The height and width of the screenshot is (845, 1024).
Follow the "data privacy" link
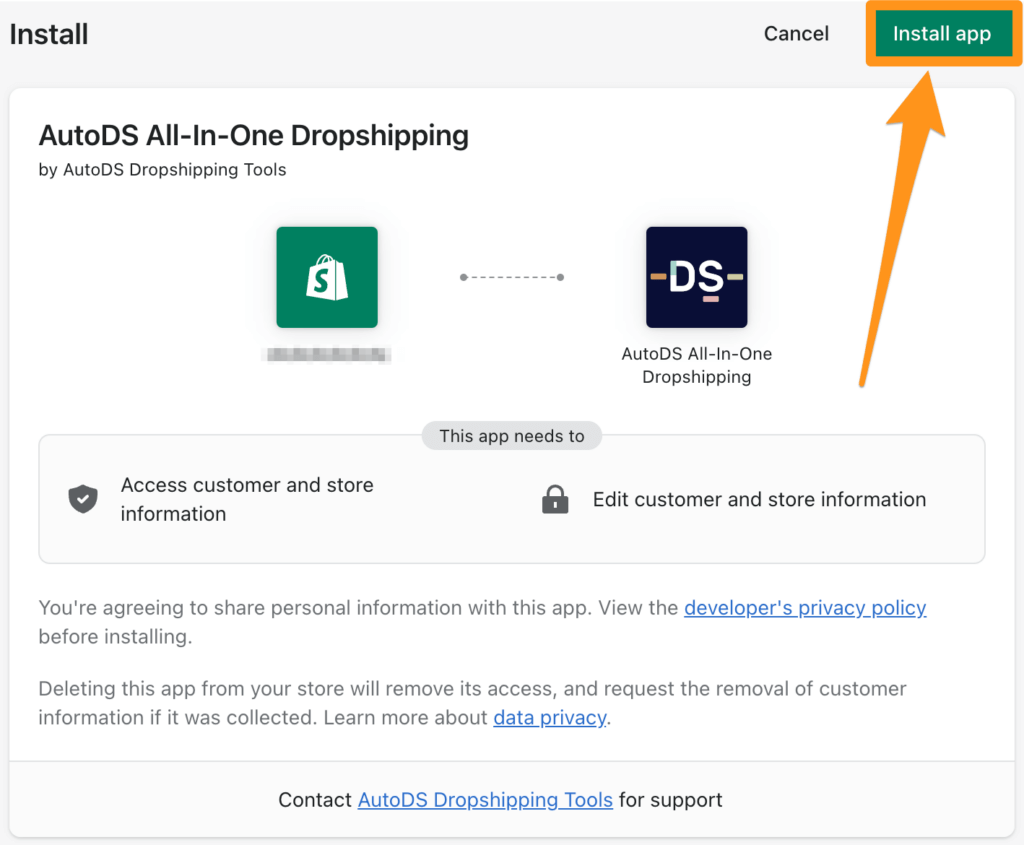[x=549, y=717]
